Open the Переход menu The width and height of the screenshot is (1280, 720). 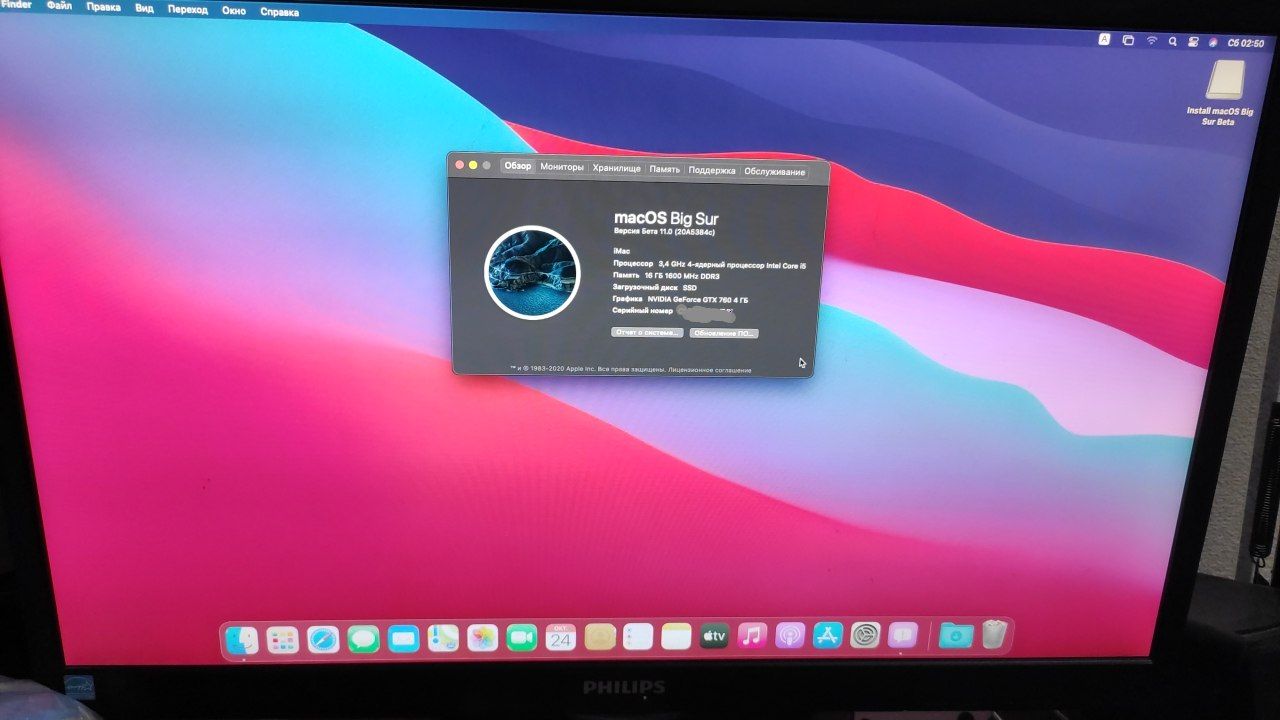point(188,9)
